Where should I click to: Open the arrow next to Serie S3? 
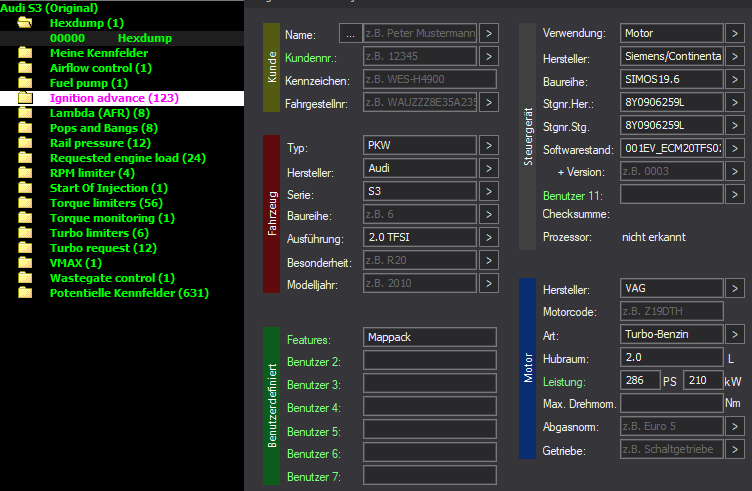coord(488,191)
